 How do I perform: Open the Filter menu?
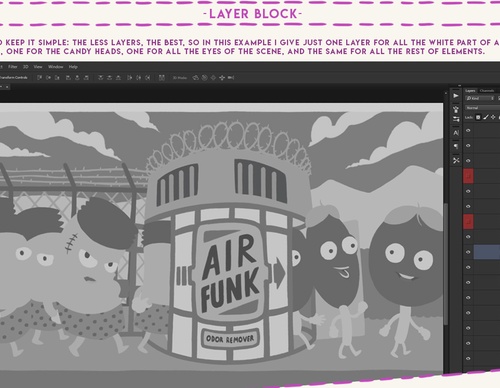click(13, 67)
